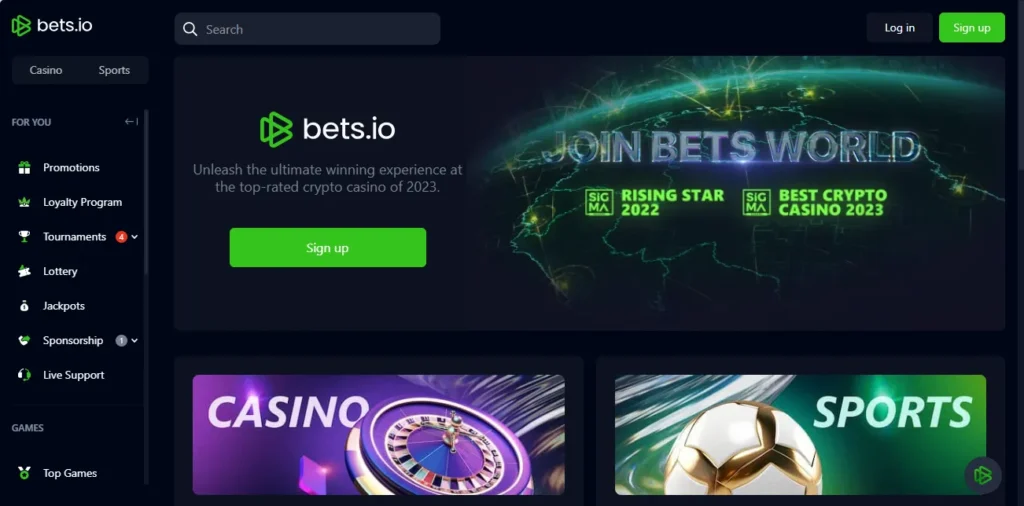1024x506 pixels.
Task: Open the Casino roulette thumbnail
Action: pyautogui.click(x=379, y=434)
